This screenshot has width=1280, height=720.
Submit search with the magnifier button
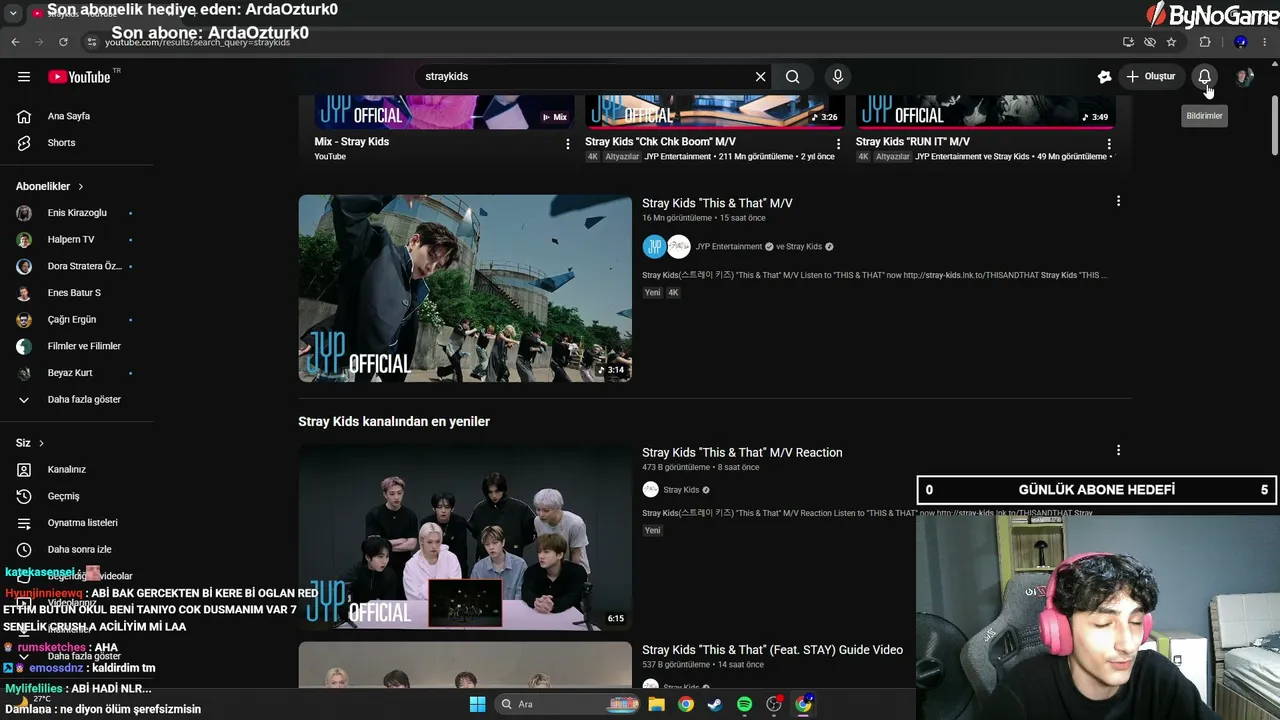pyautogui.click(x=793, y=77)
